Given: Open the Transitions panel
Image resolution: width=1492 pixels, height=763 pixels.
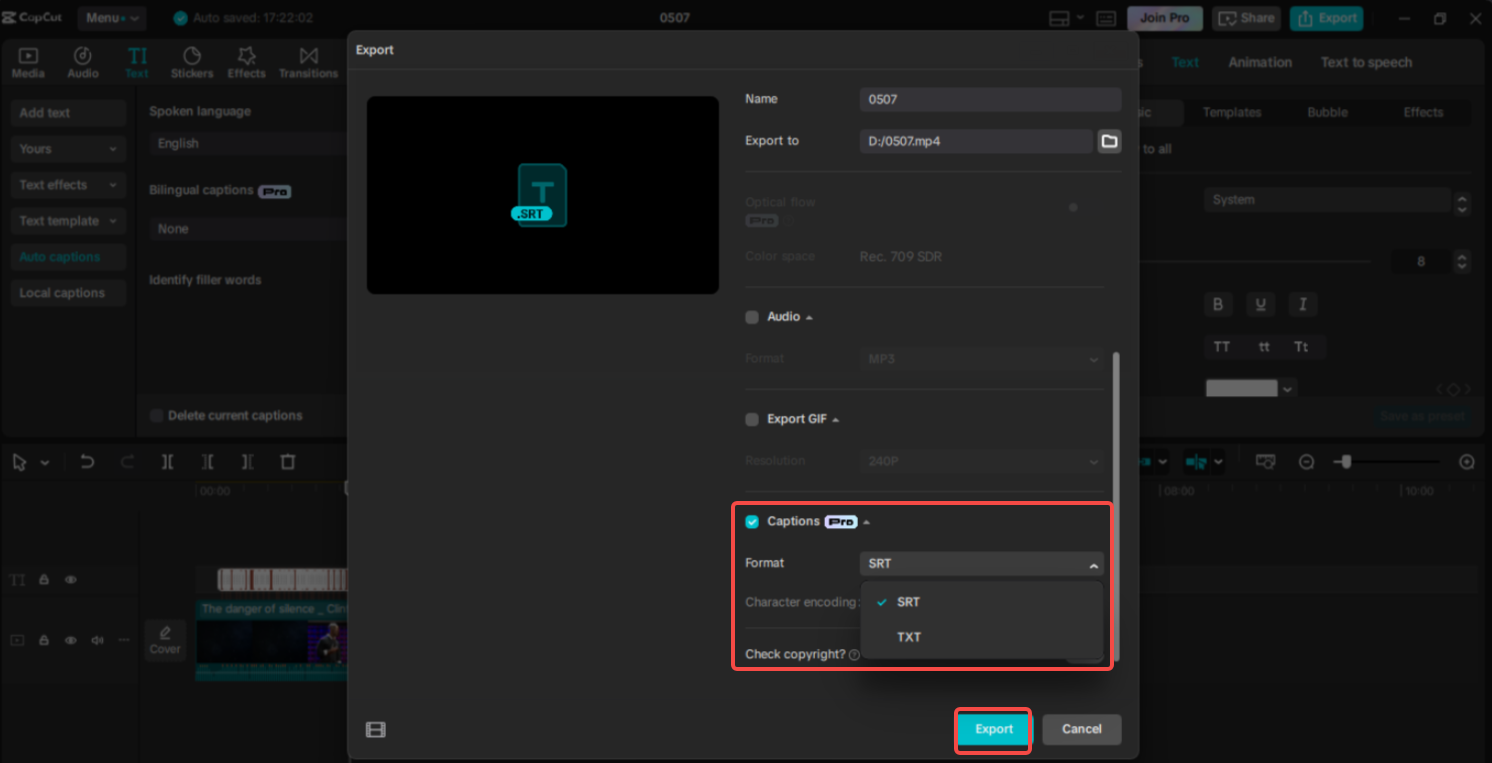Looking at the screenshot, I should 308,61.
